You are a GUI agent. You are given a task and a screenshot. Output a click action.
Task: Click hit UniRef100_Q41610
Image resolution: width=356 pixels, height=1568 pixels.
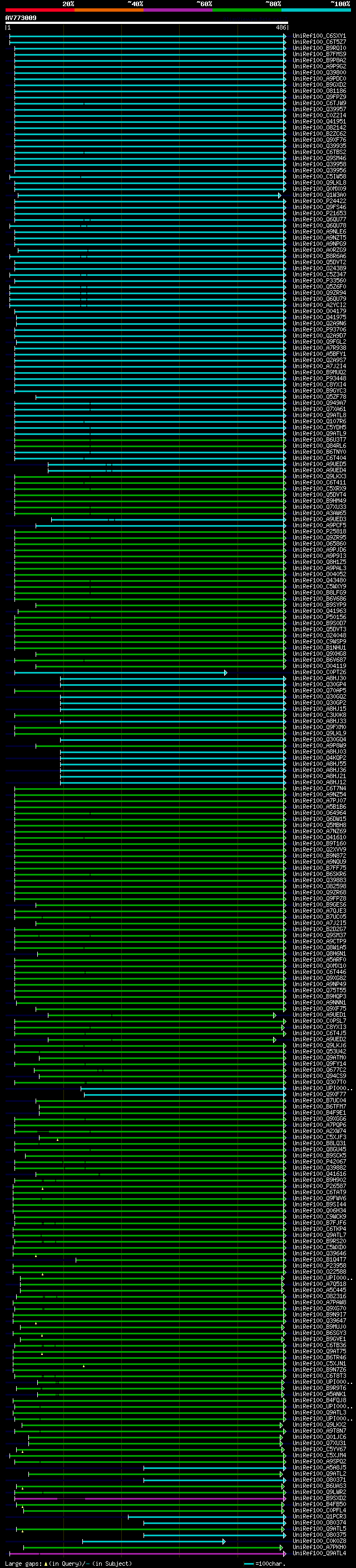pos(319,838)
